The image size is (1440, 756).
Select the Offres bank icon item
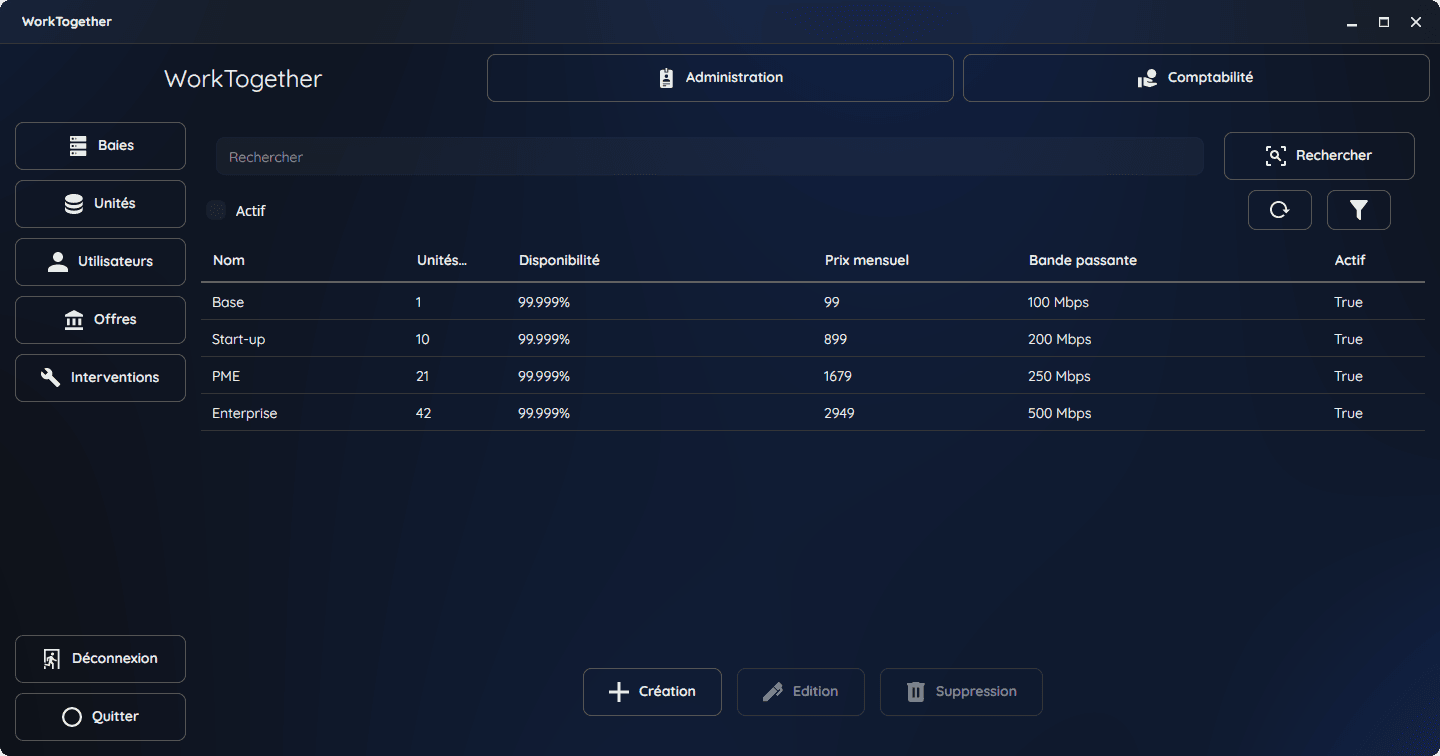tap(100, 320)
